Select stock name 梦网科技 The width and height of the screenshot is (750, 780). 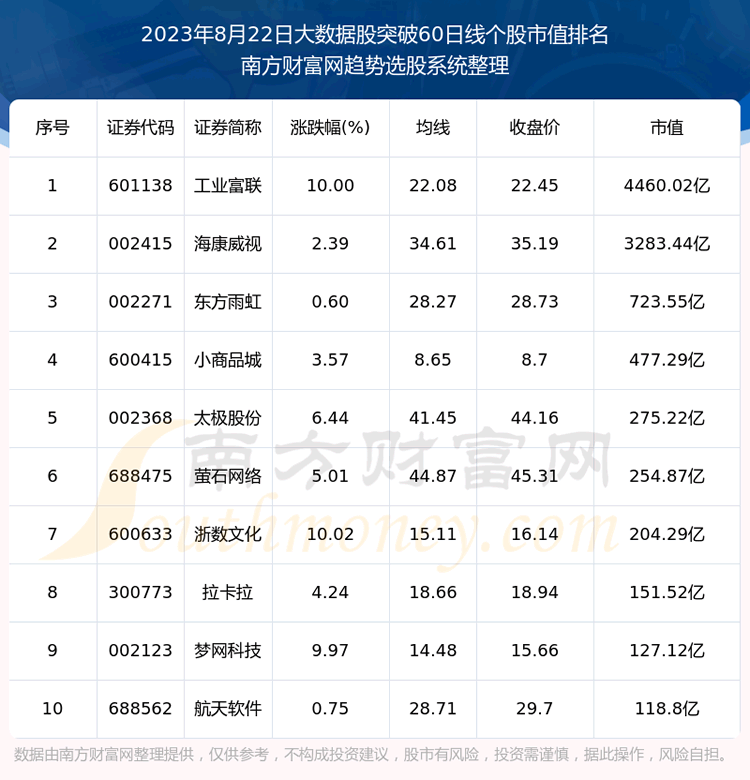pos(228,651)
